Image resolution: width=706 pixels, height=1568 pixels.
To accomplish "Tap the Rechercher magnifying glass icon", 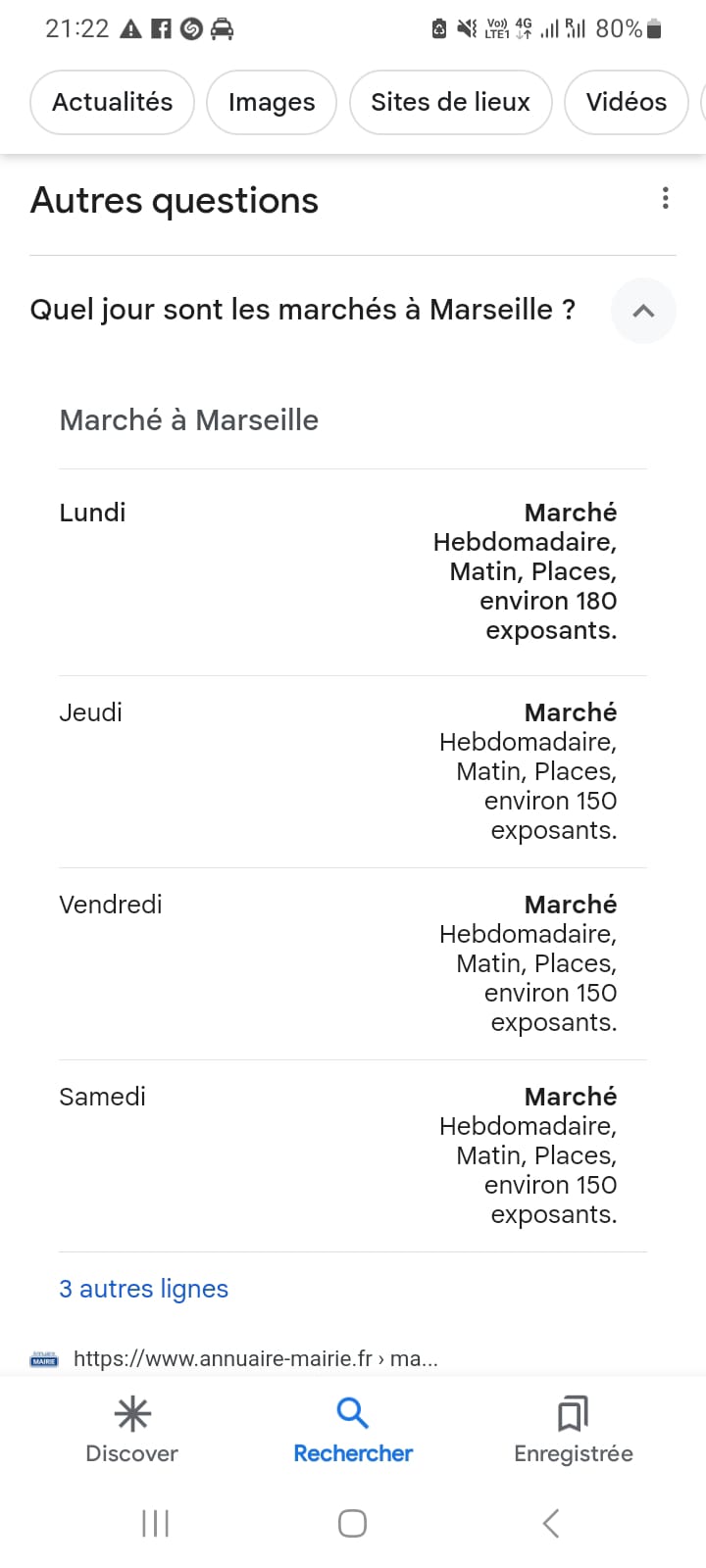I will pyautogui.click(x=352, y=1413).
